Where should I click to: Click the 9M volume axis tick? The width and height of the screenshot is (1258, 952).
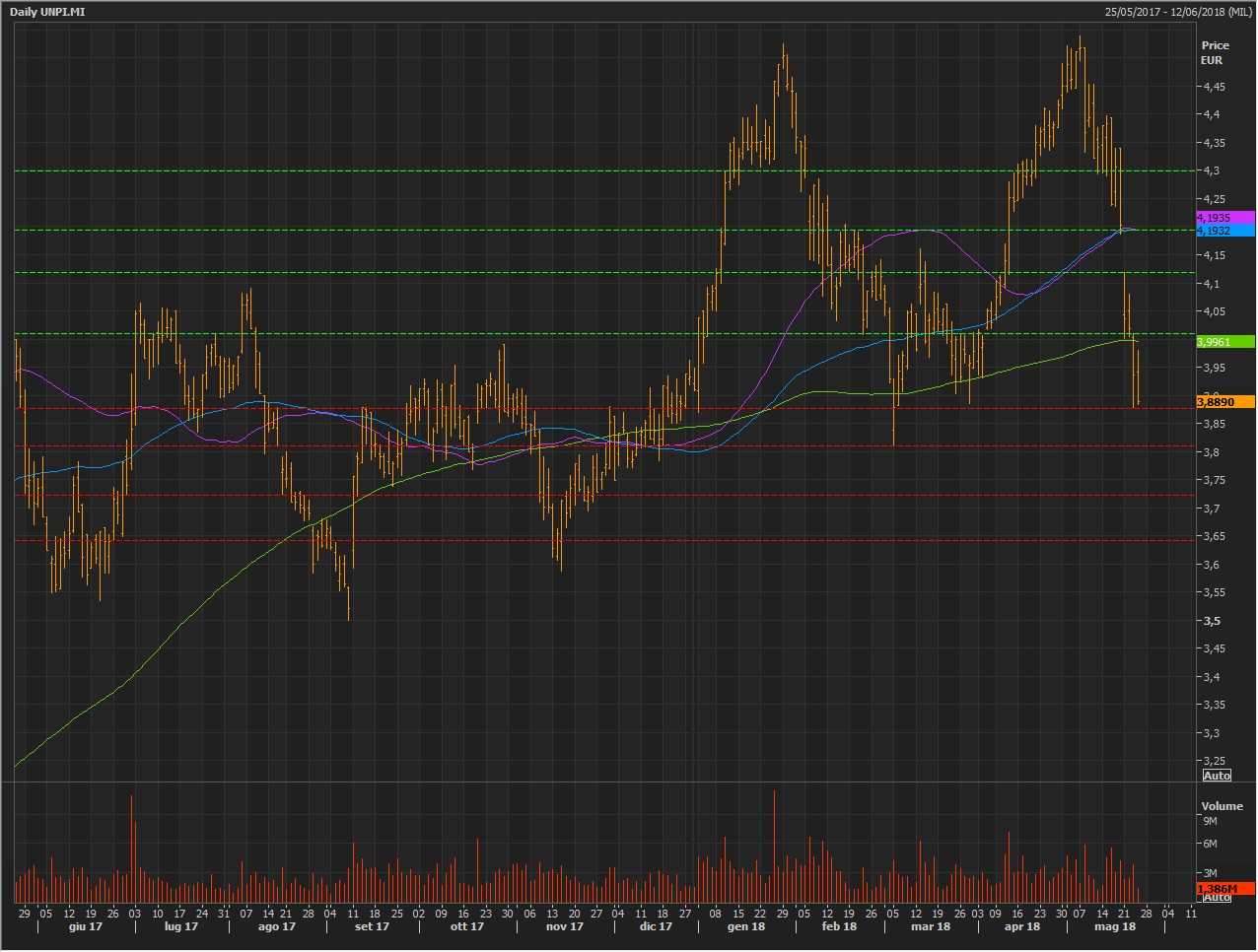1210,821
